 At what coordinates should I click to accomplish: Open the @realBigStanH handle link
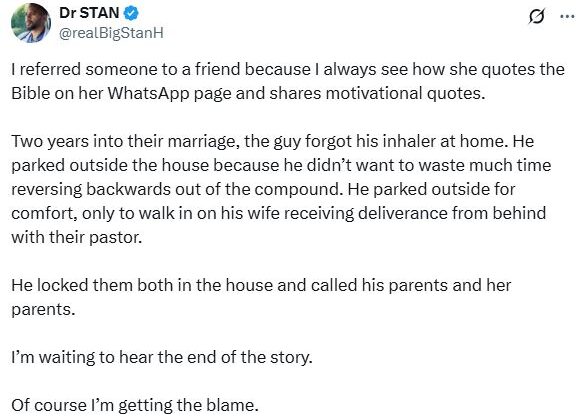coord(111,33)
